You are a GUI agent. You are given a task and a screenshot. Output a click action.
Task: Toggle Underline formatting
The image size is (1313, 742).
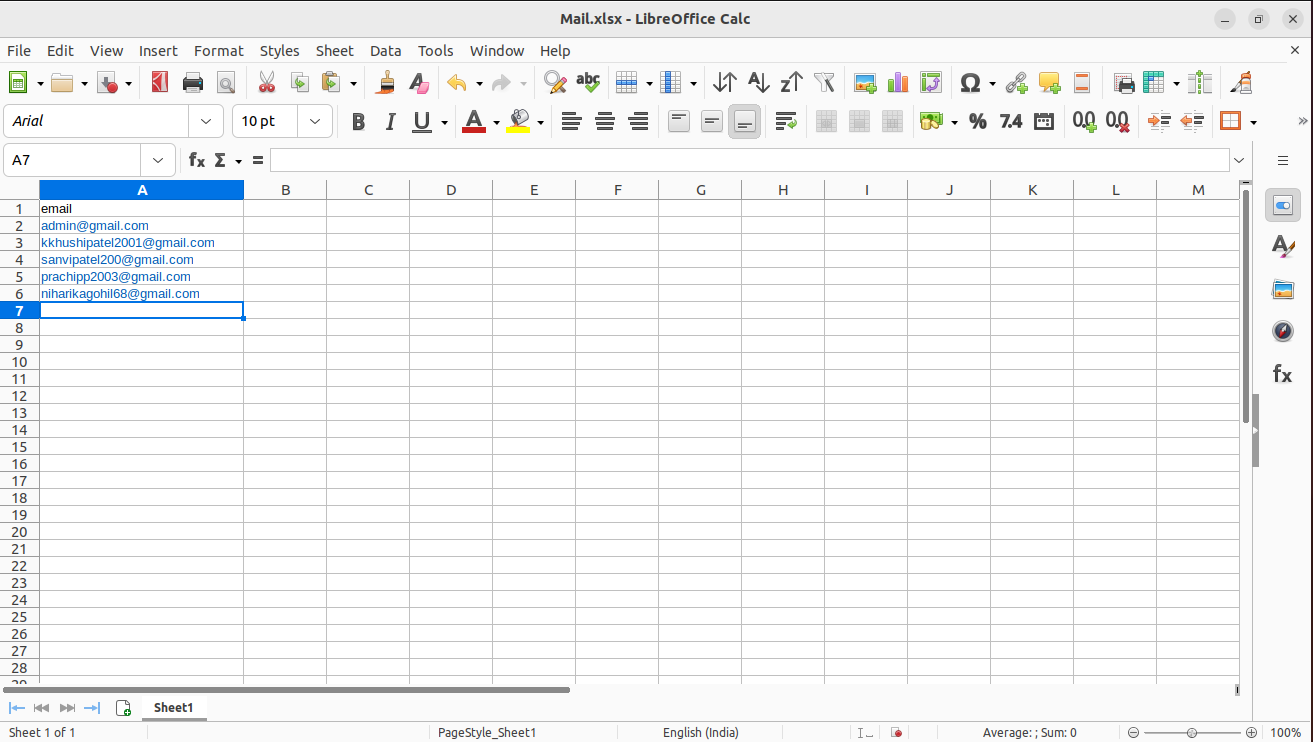click(x=422, y=121)
